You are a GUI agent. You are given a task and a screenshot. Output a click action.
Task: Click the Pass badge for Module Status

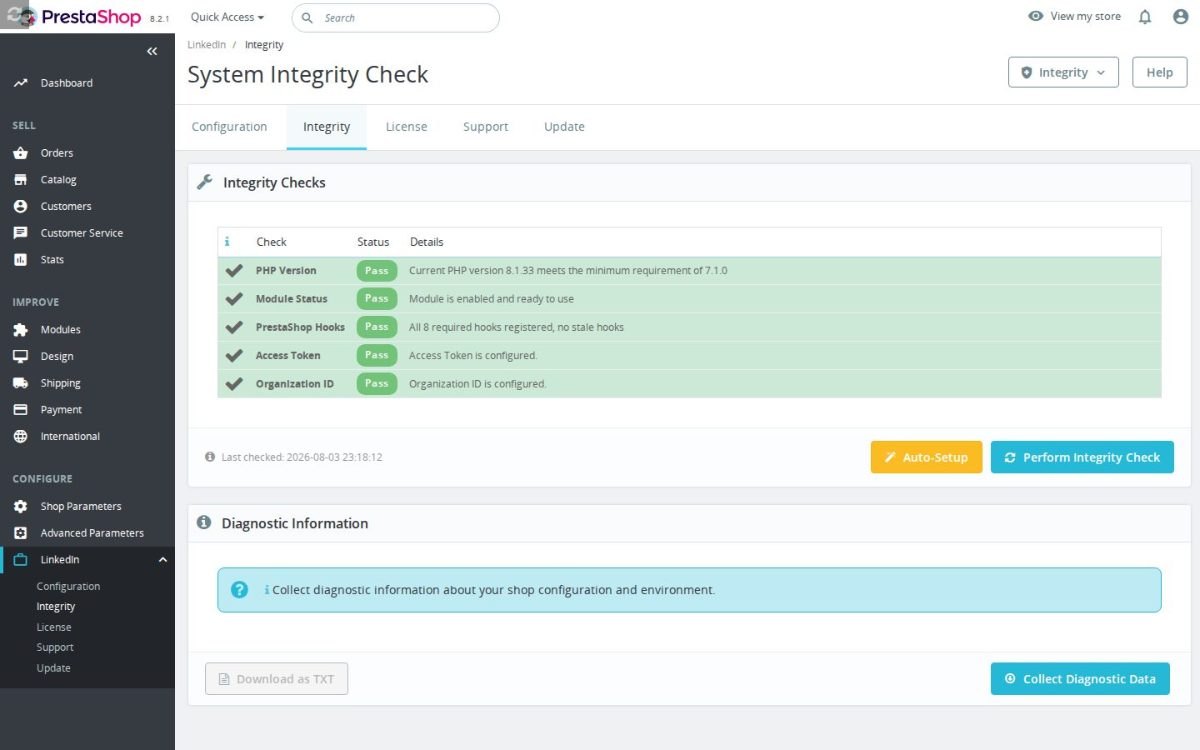coord(377,299)
